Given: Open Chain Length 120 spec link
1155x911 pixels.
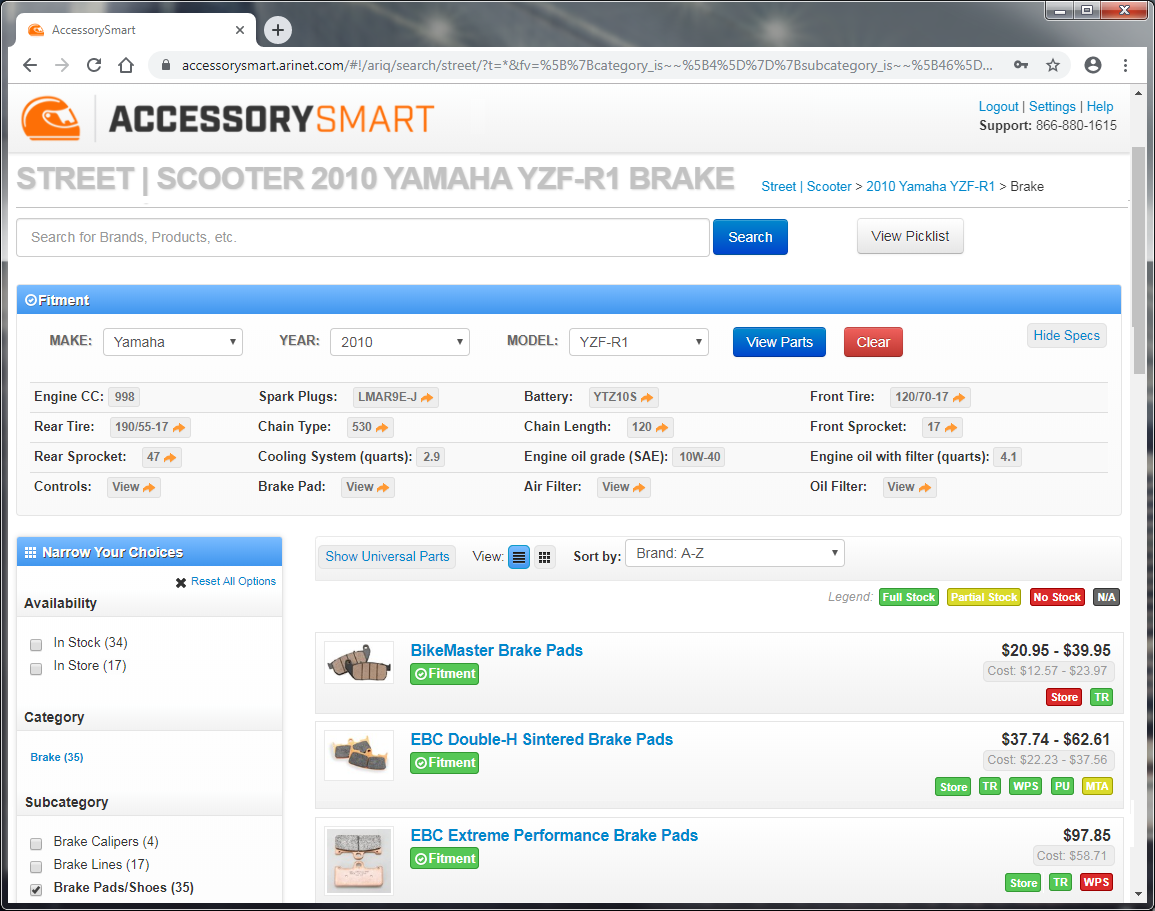Looking at the screenshot, I should [x=650, y=427].
